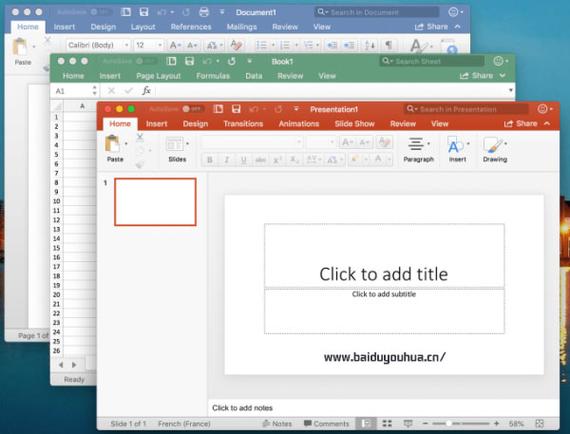
Task: Click the bullet list icon in Word ribbon
Action: point(261,45)
